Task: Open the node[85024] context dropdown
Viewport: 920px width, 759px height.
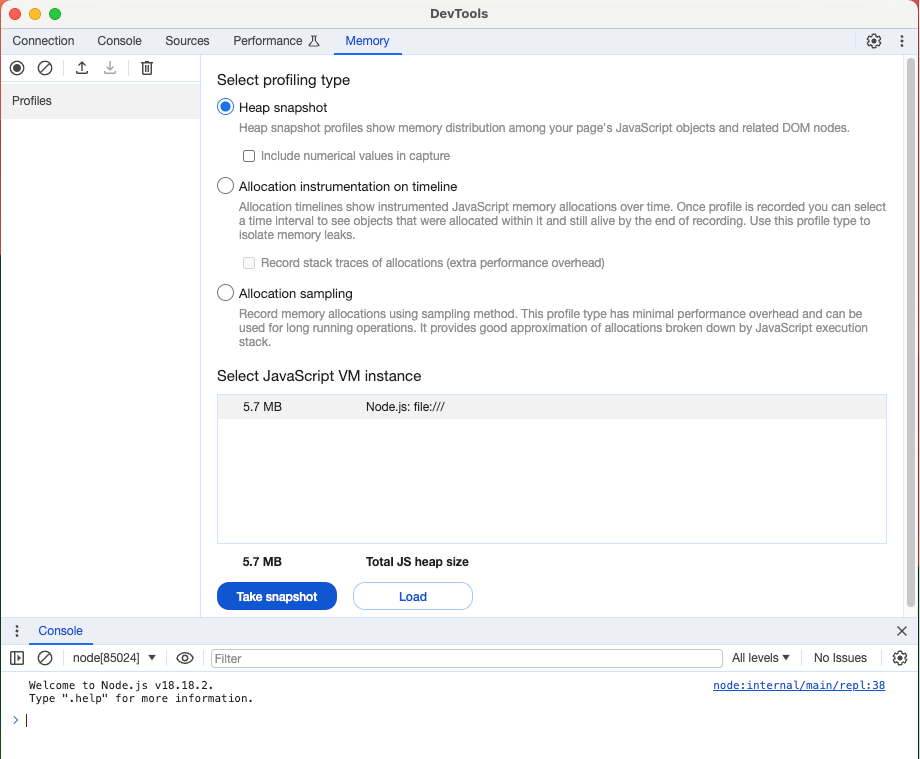Action: pos(114,658)
